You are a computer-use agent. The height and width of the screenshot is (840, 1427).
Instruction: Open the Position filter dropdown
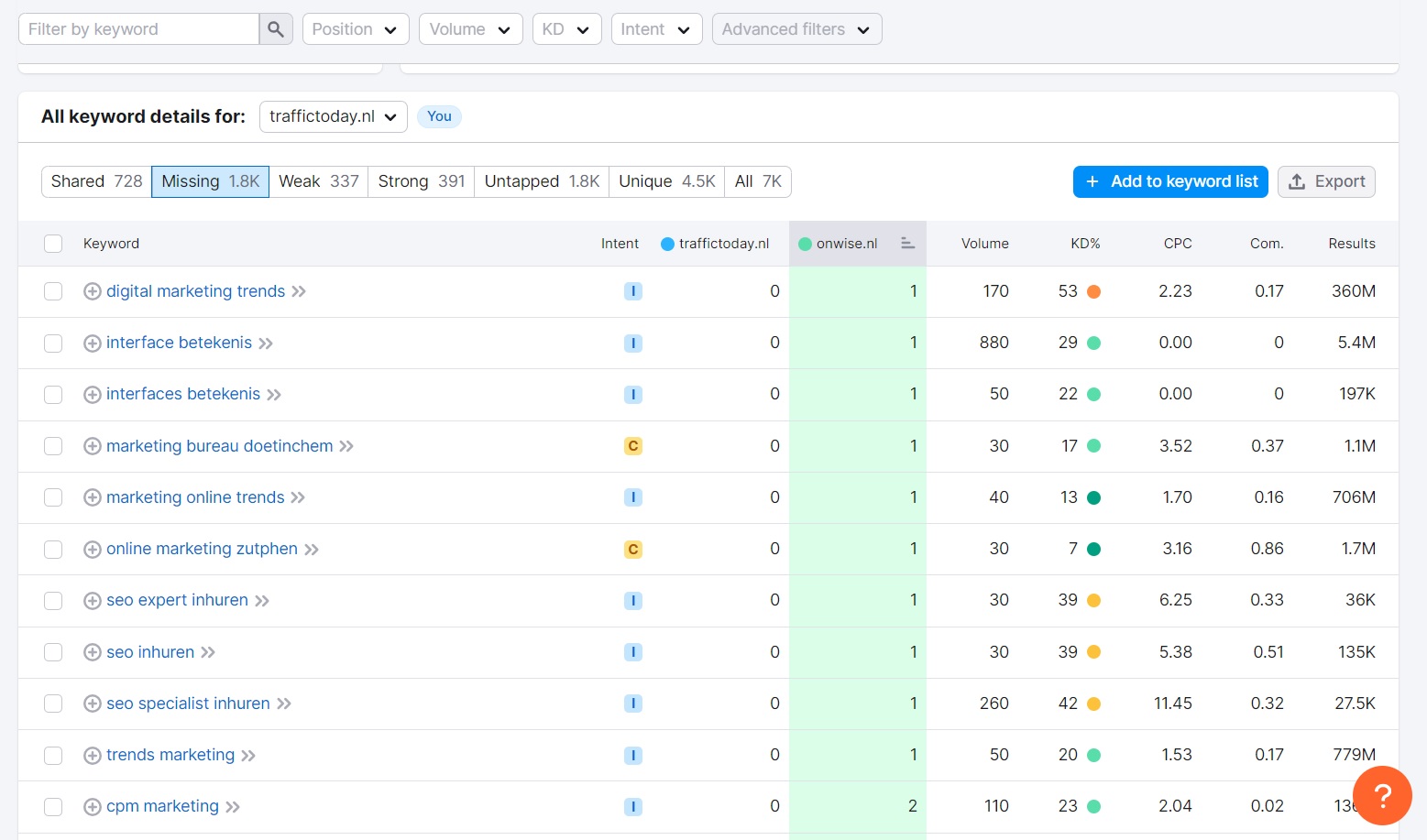pyautogui.click(x=356, y=29)
